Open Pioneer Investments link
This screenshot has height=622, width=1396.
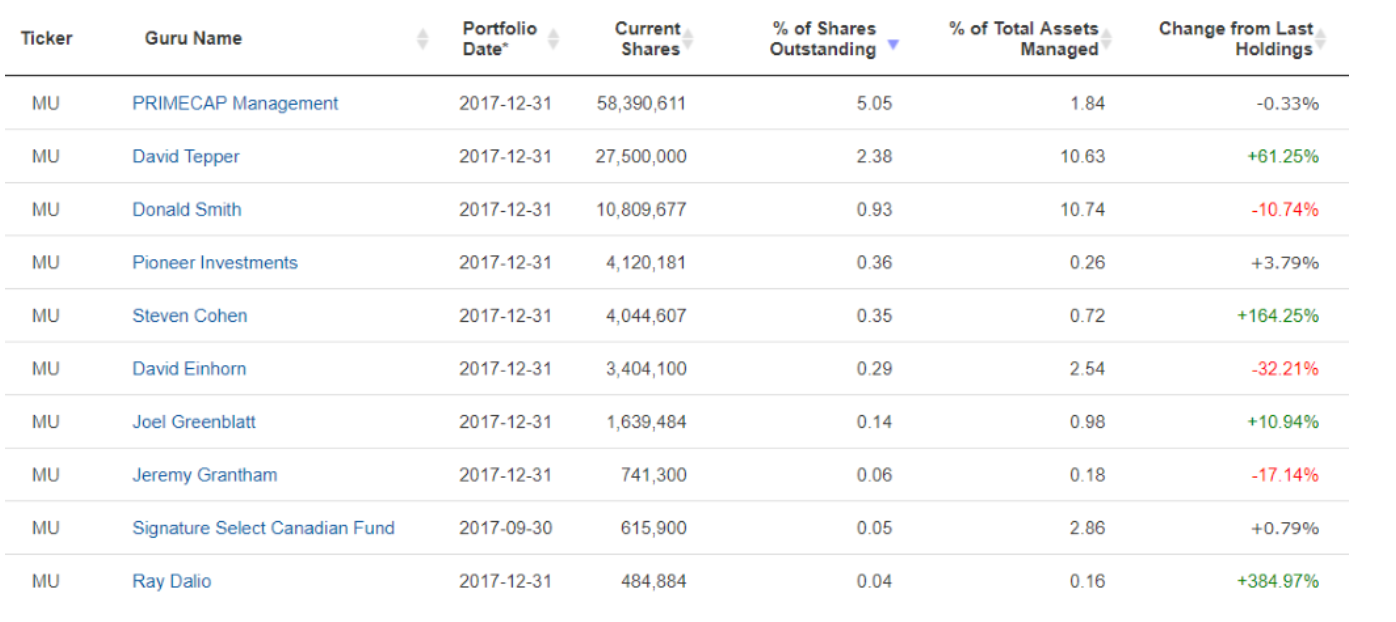coord(215,262)
